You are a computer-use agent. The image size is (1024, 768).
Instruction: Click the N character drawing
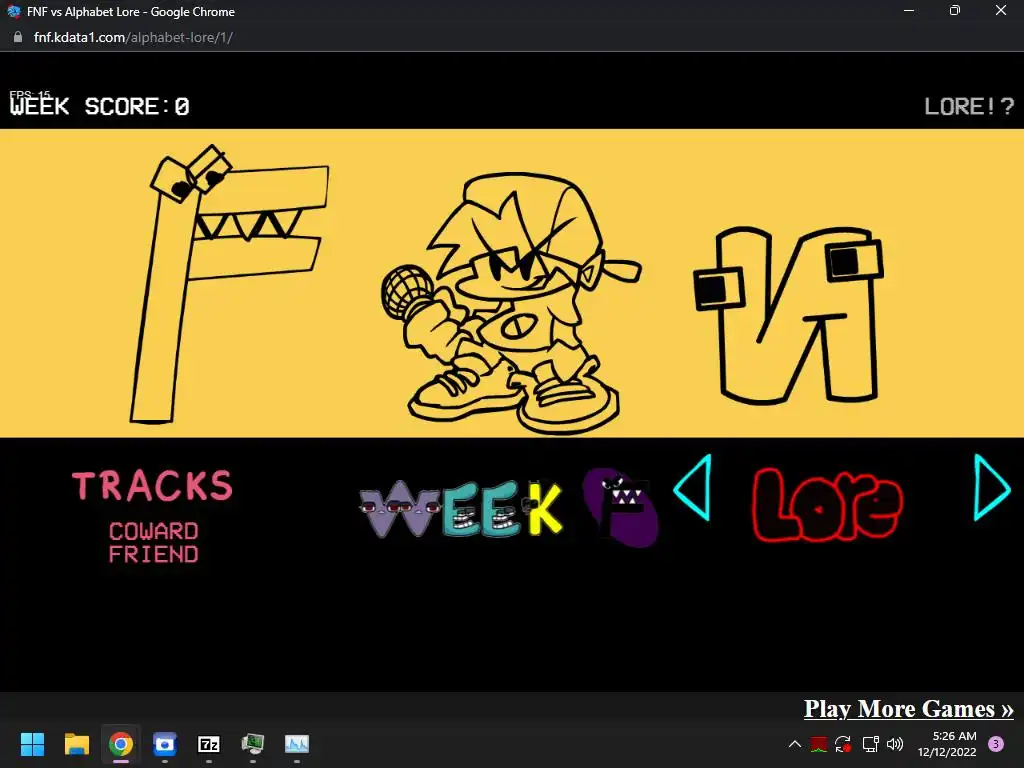pos(788,315)
